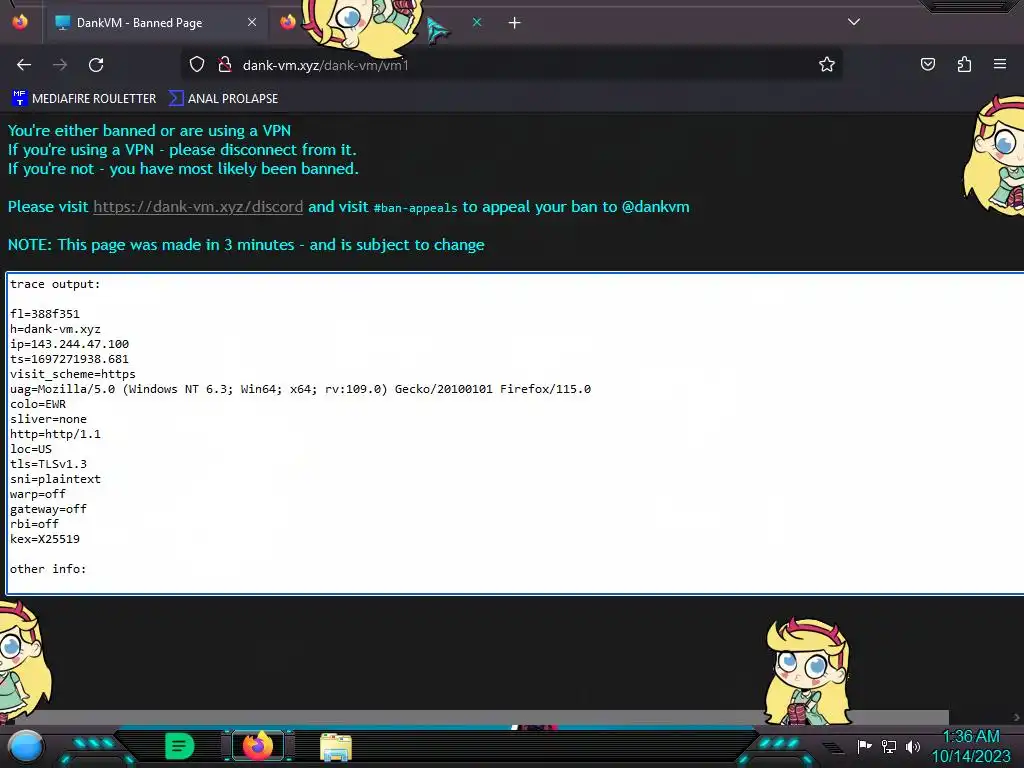Viewport: 1024px width, 768px height.
Task: Click the #ban-appeals channel text
Action: (415, 208)
